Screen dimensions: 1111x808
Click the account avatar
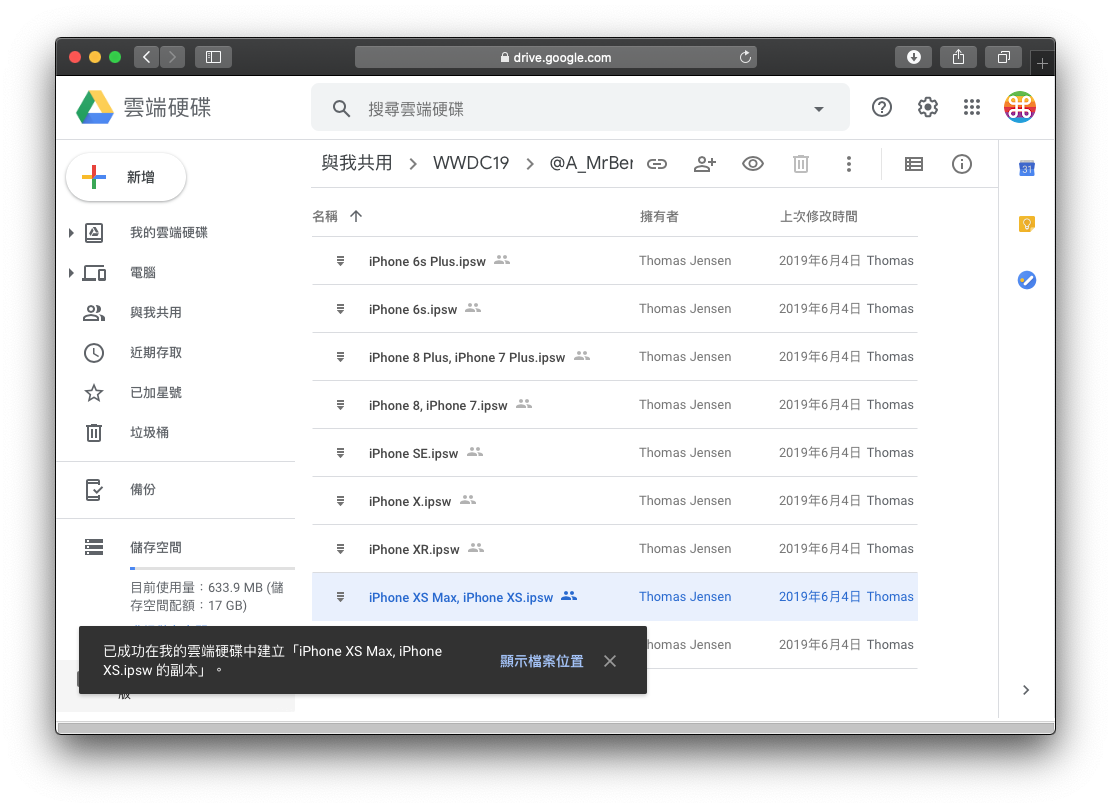point(1020,108)
